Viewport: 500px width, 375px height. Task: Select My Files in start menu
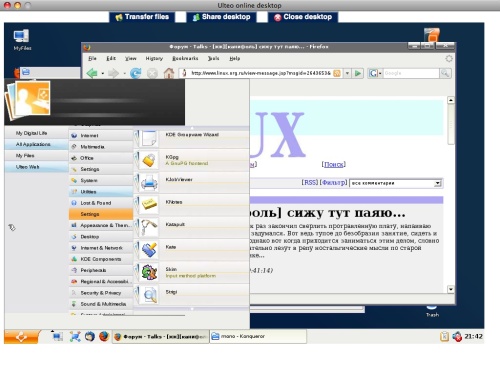pos(36,156)
